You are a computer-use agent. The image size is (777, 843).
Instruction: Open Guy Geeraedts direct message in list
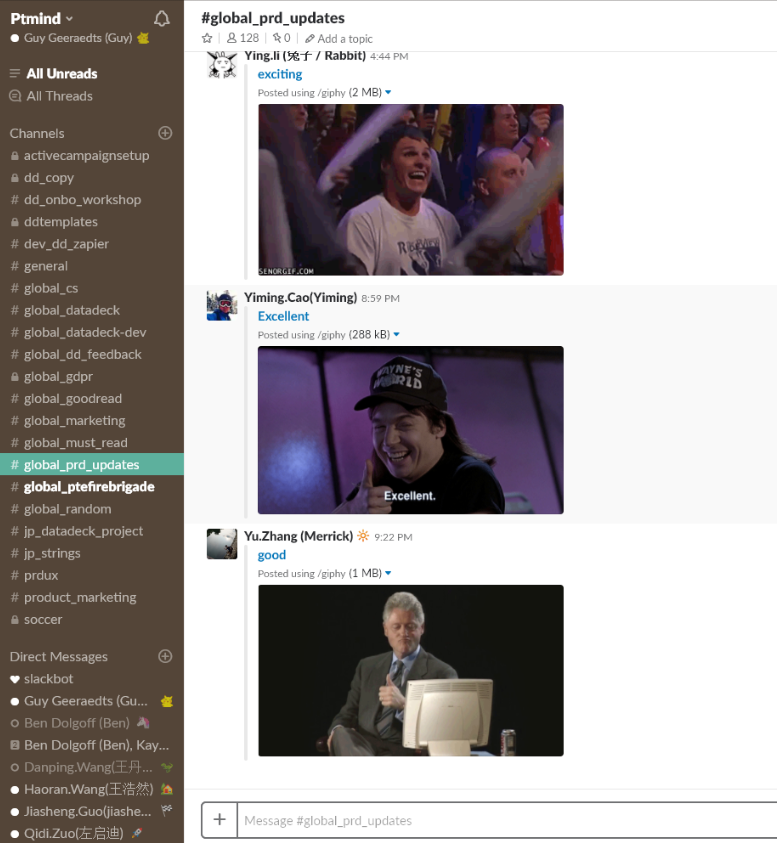tap(92, 701)
